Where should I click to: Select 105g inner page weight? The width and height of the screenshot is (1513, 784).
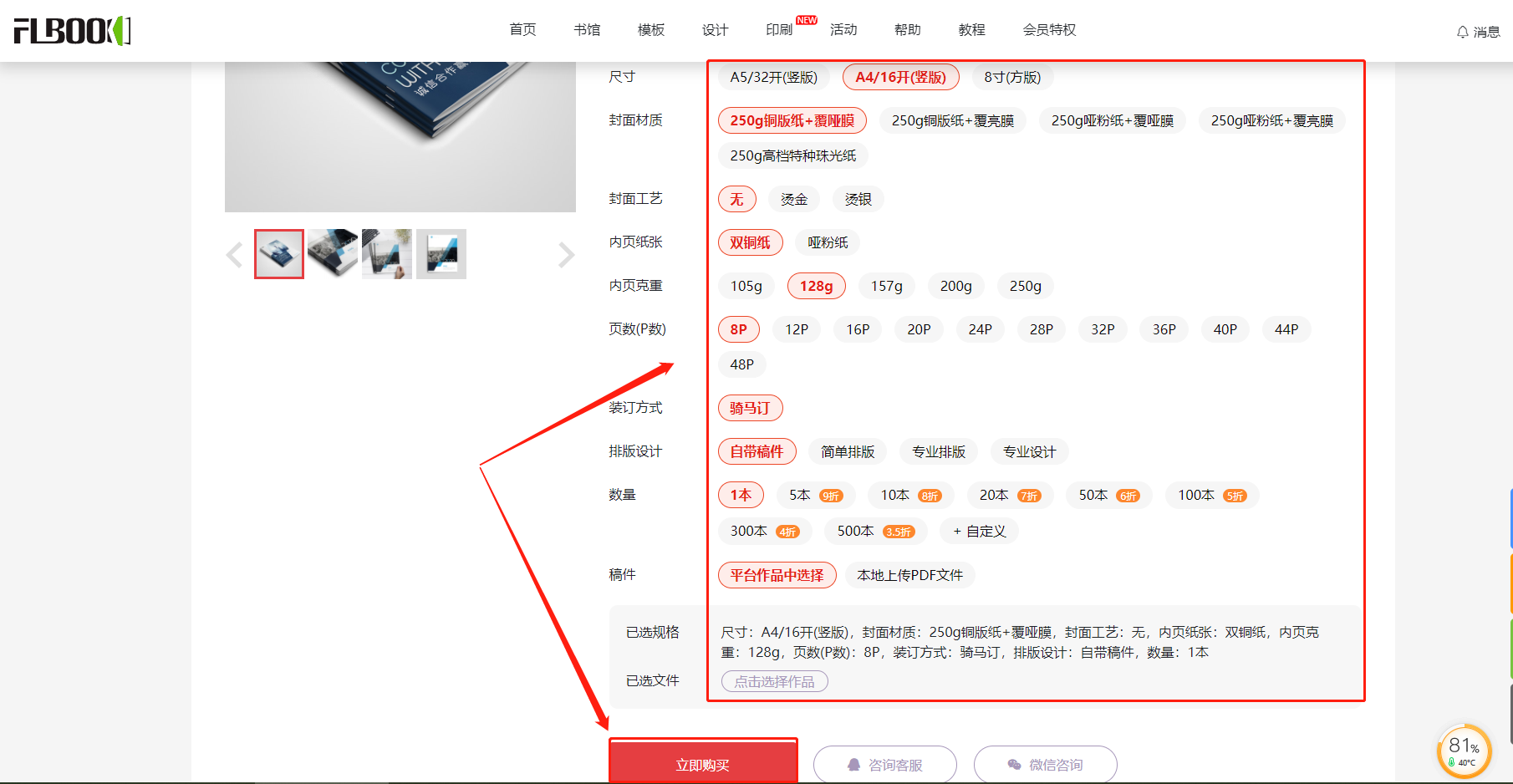746,286
